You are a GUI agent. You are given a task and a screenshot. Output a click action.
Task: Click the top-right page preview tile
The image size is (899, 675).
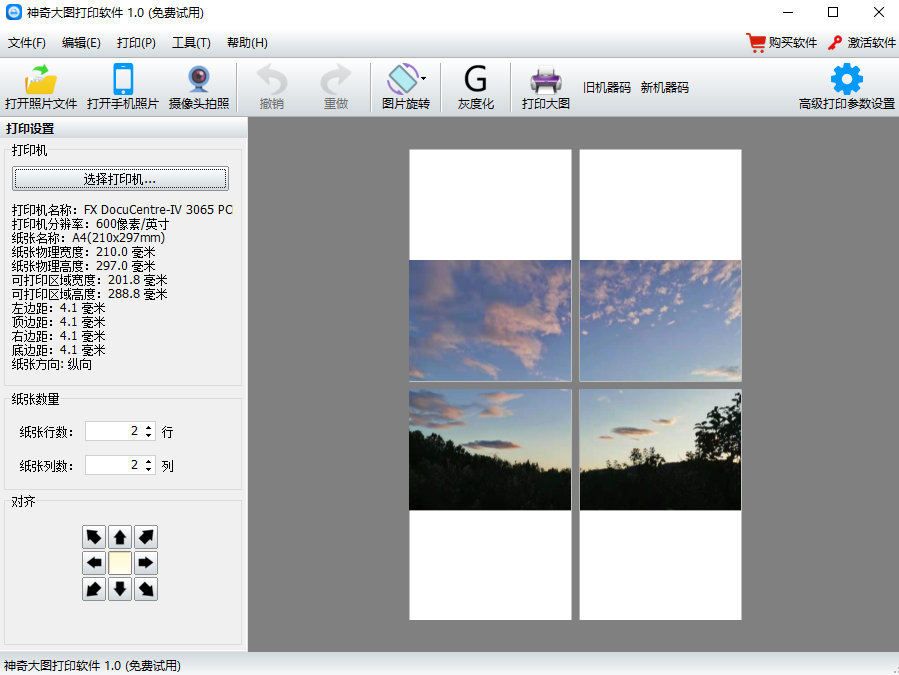[x=660, y=265]
